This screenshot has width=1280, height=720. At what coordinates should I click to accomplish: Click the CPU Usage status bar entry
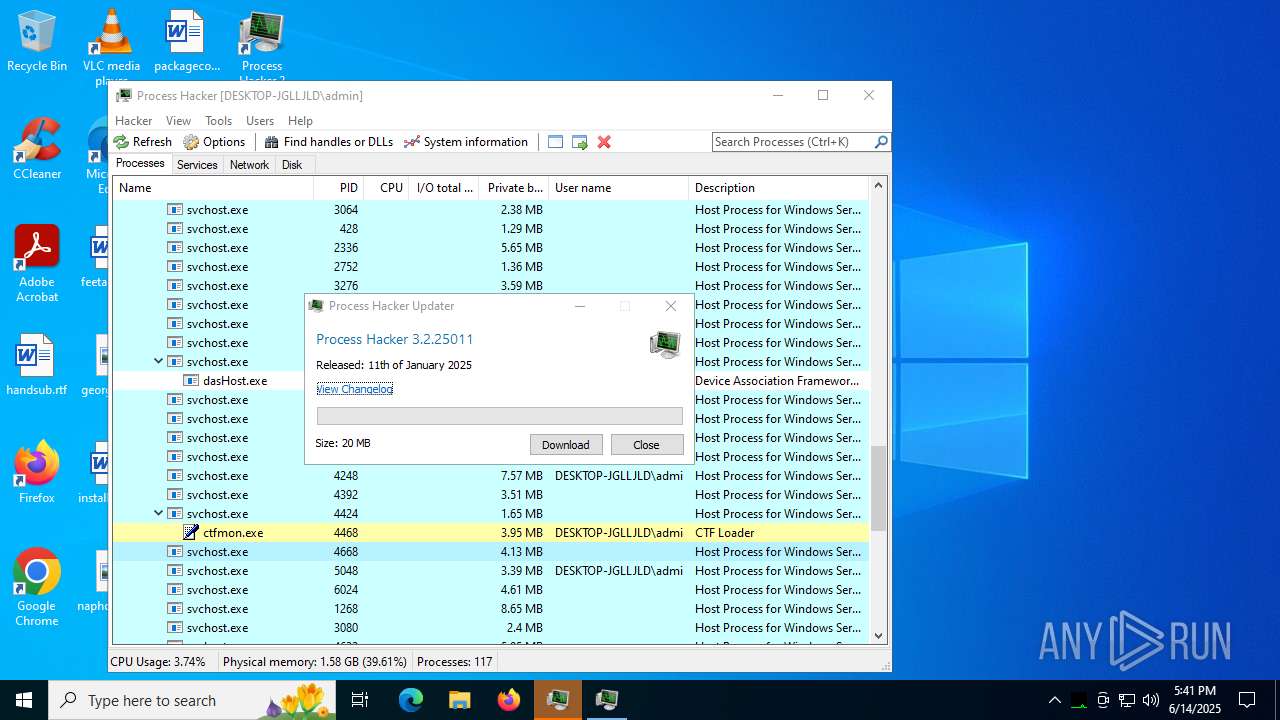coord(158,662)
